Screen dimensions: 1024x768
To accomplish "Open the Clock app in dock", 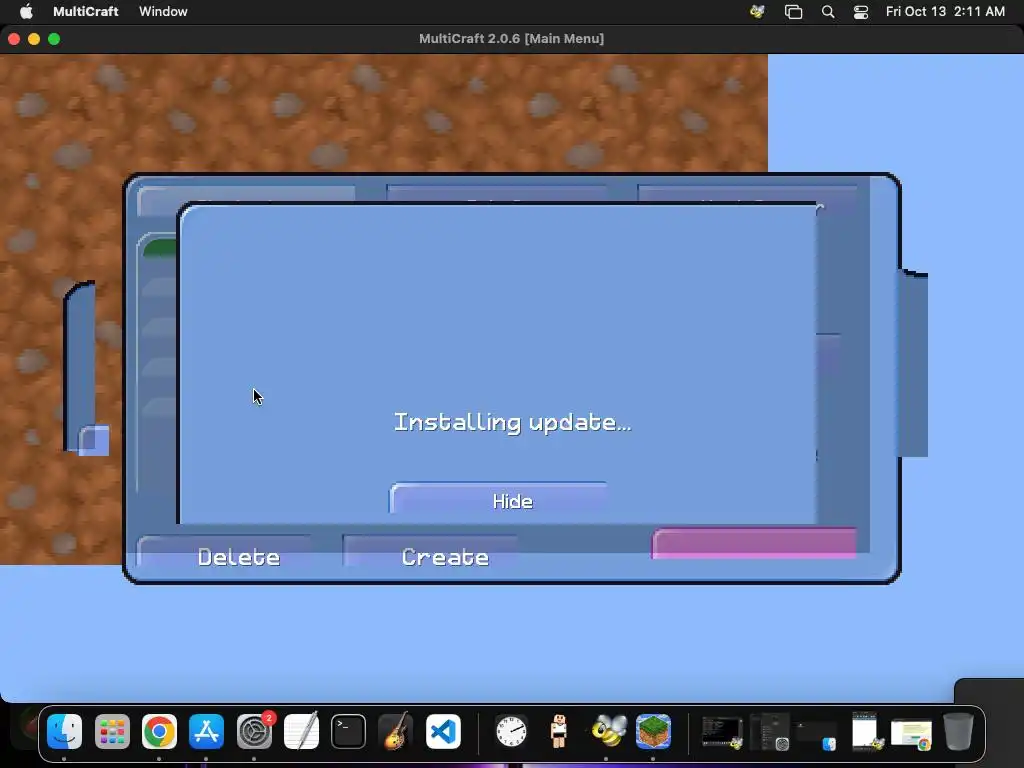I will pos(511,731).
